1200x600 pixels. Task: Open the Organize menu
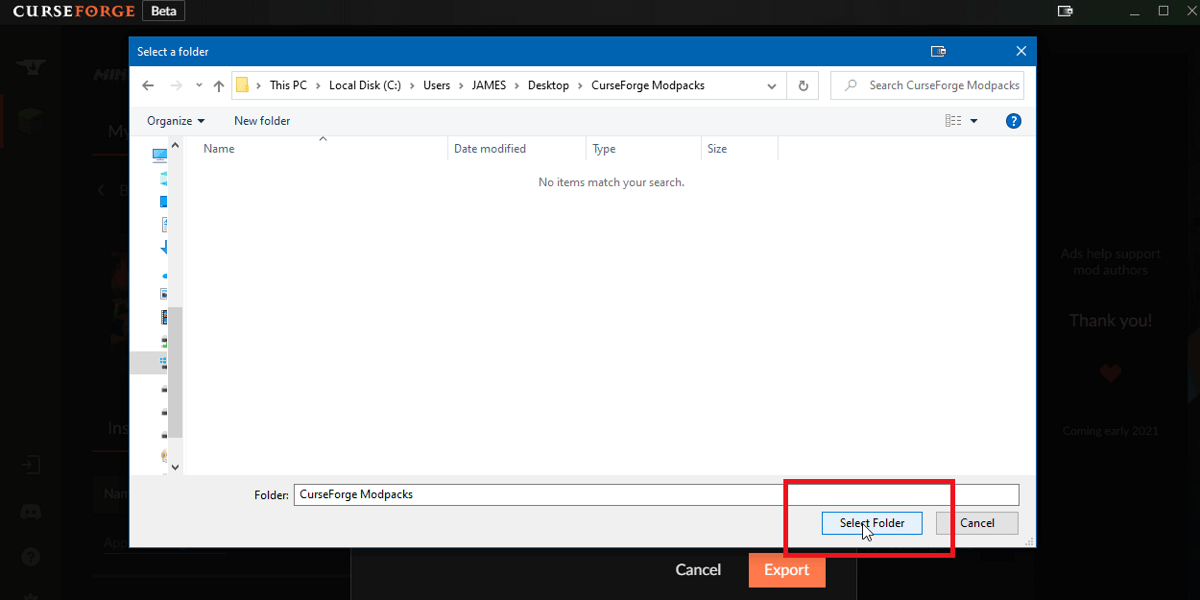click(176, 121)
